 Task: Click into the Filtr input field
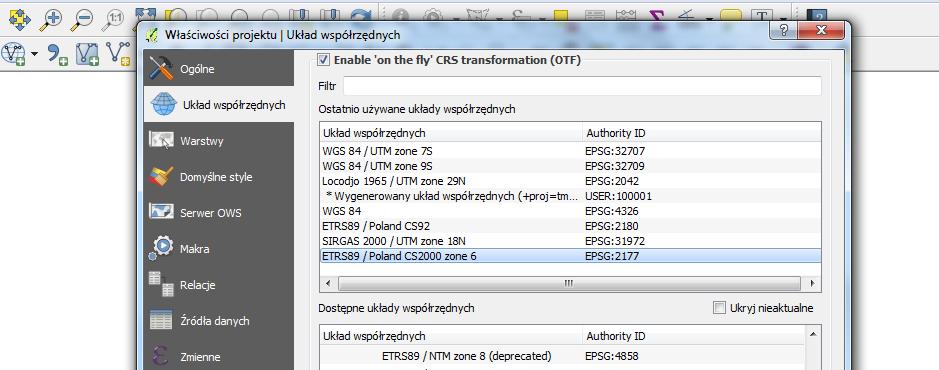(x=581, y=86)
